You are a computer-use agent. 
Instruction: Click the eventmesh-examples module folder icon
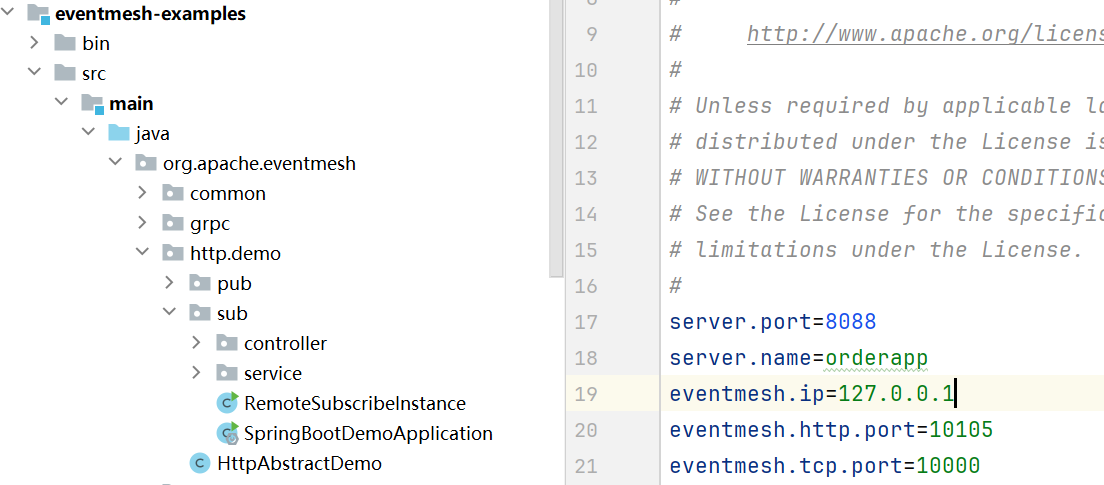(38, 14)
